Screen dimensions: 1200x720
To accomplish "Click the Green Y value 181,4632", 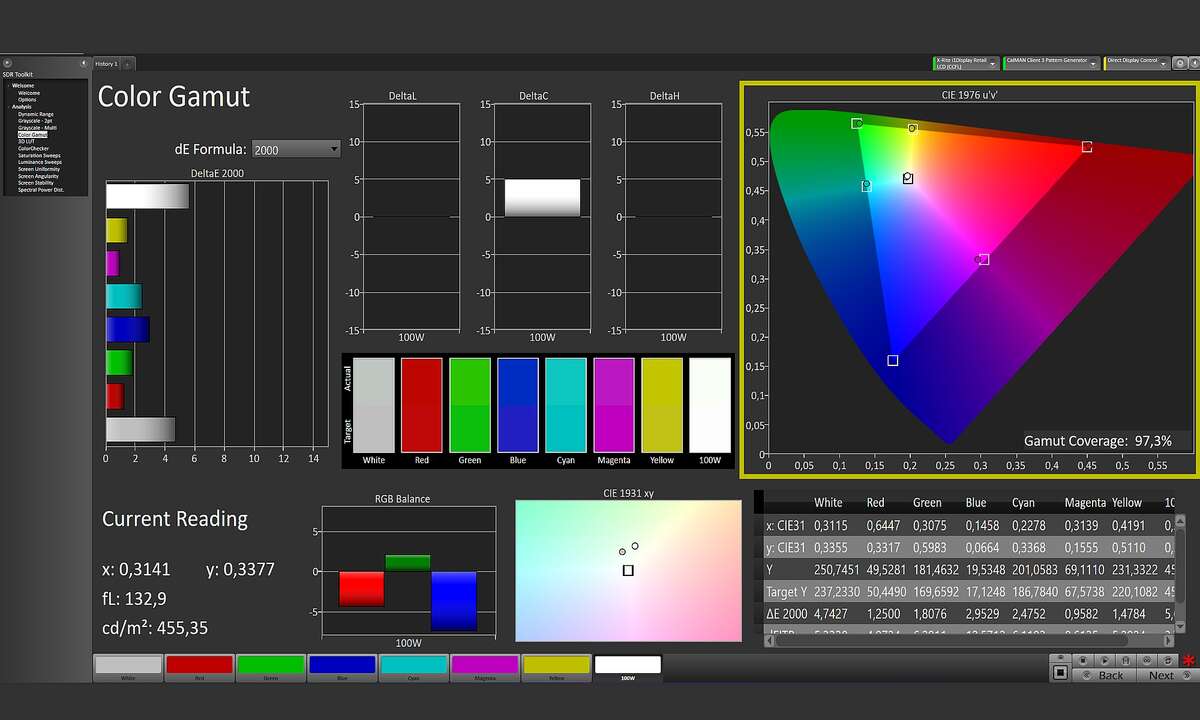I will (936, 569).
